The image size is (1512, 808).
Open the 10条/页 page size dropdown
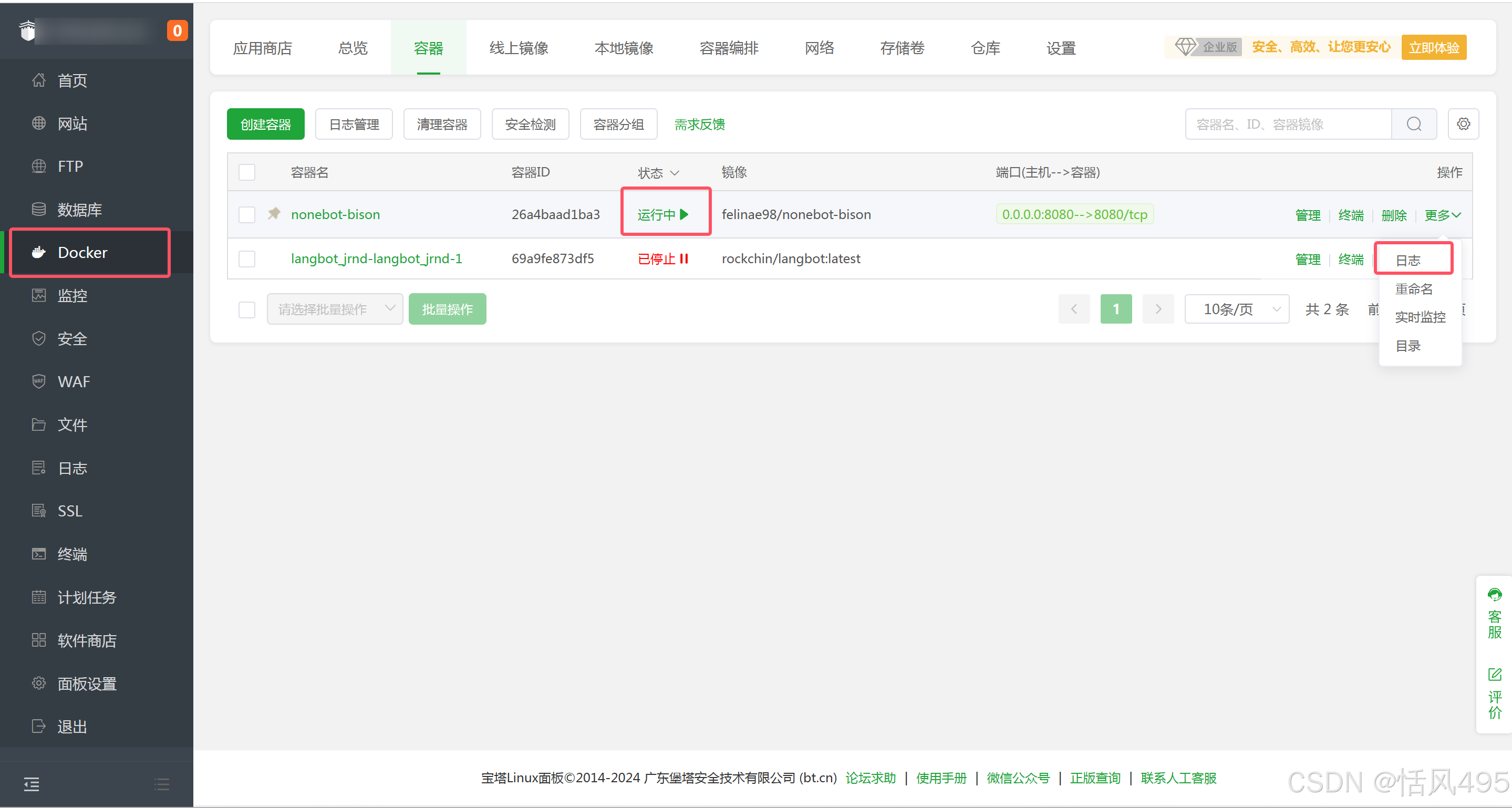(x=1236, y=309)
